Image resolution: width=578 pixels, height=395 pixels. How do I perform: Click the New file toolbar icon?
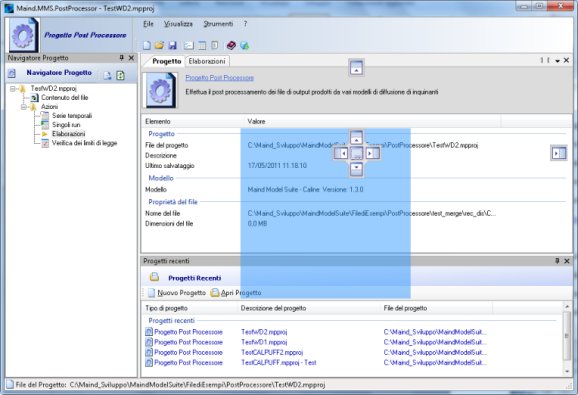tap(147, 45)
